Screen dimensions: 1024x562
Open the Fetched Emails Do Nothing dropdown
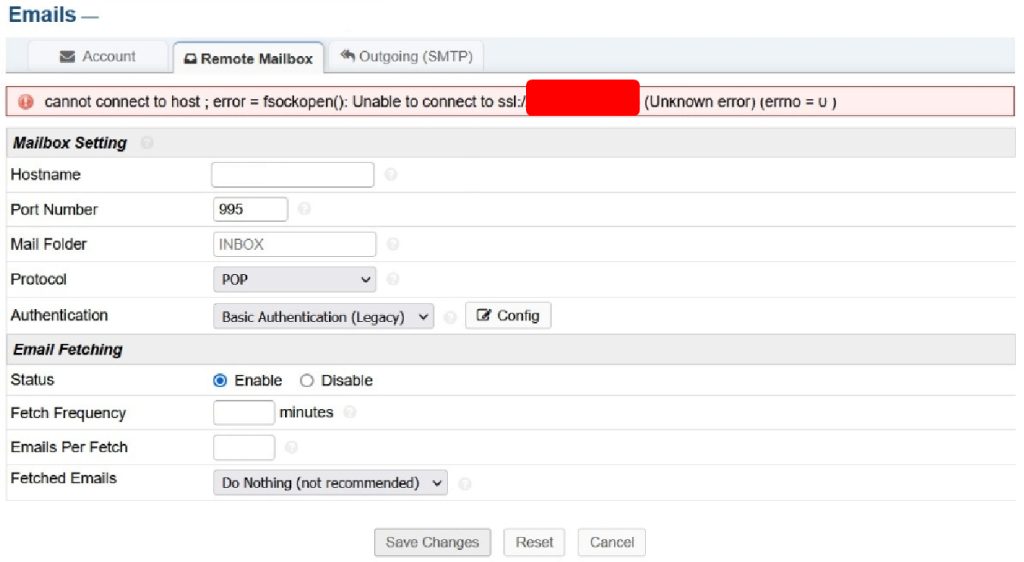point(330,483)
